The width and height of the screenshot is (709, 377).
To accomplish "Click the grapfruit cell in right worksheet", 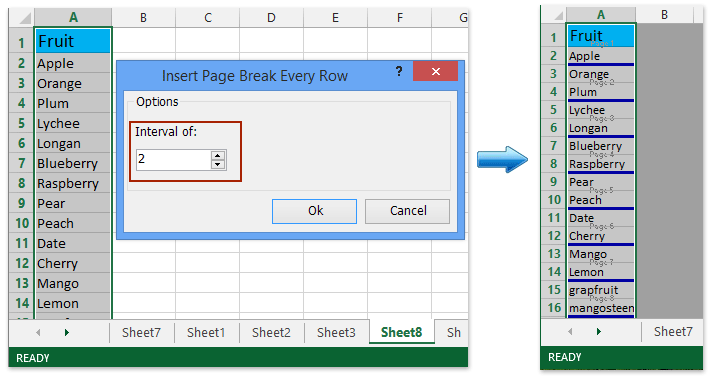I will coord(601,290).
